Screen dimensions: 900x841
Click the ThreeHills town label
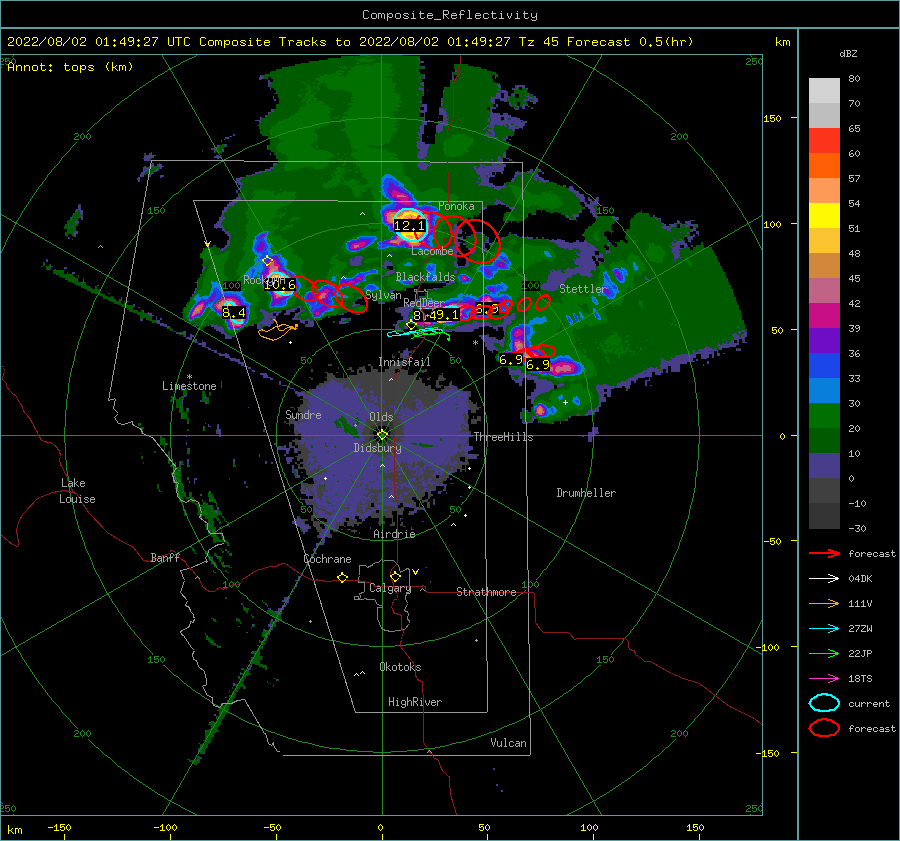pyautogui.click(x=503, y=437)
